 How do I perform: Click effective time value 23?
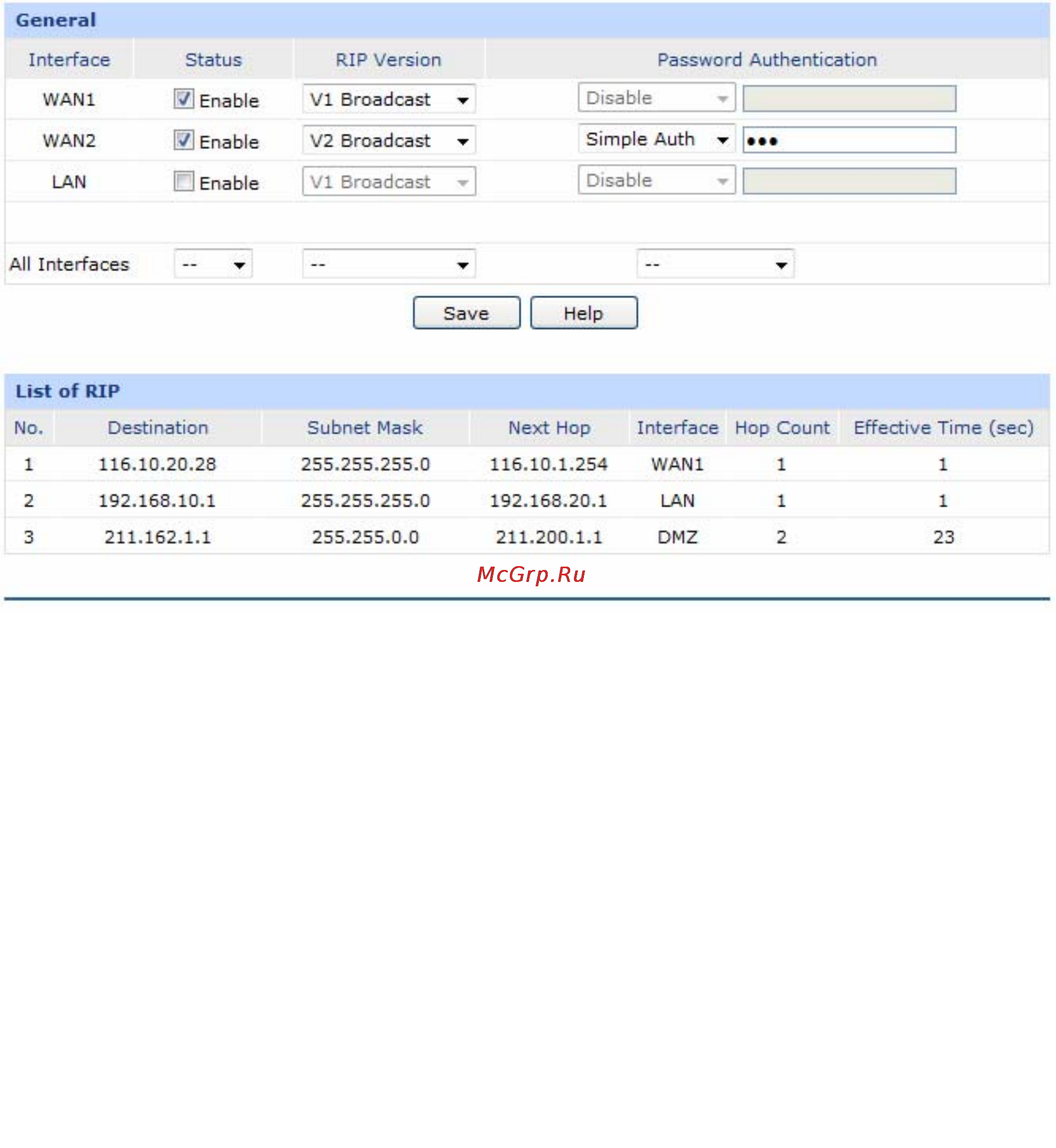coord(944,538)
